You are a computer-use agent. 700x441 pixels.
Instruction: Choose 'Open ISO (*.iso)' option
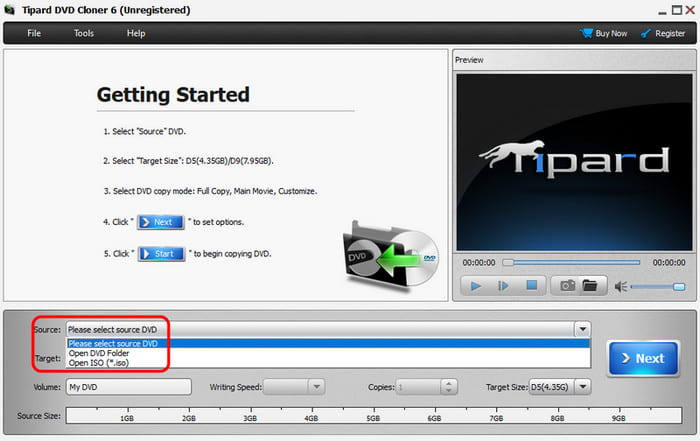coord(328,363)
